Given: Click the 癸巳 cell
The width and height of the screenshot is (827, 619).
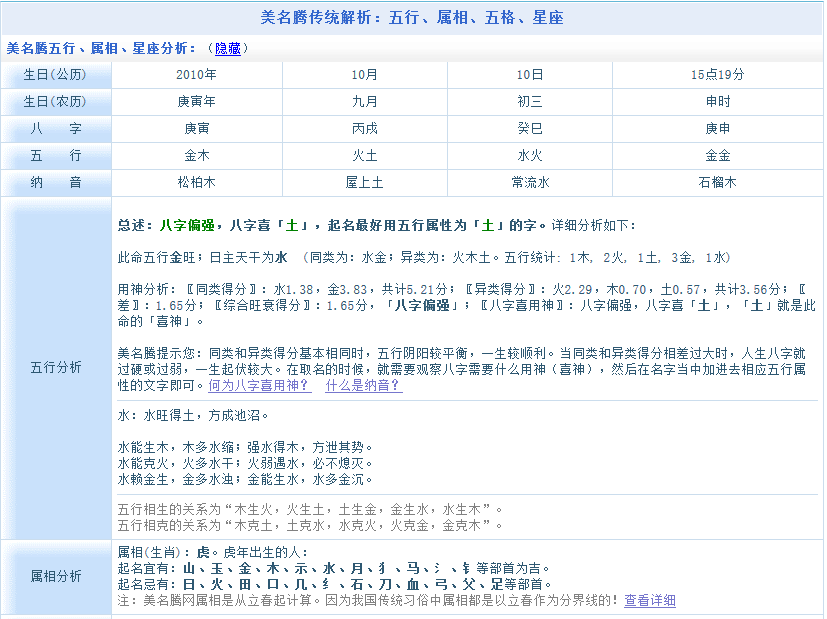Looking at the screenshot, I should click(531, 129).
